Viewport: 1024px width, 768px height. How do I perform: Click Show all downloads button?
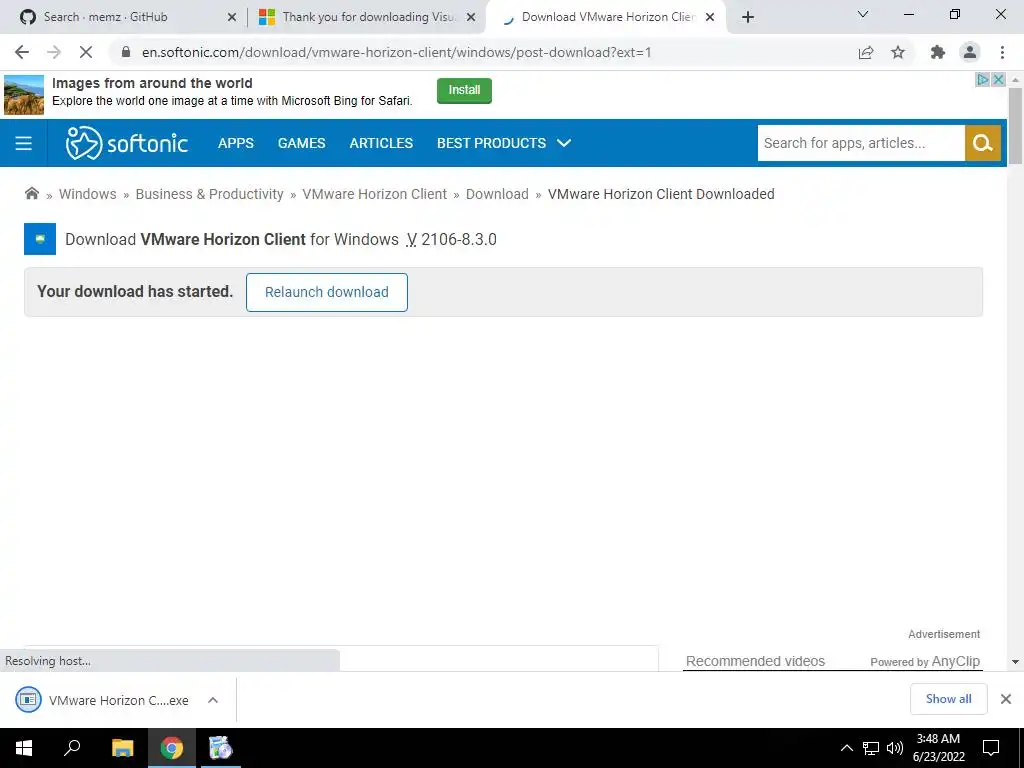point(948,699)
